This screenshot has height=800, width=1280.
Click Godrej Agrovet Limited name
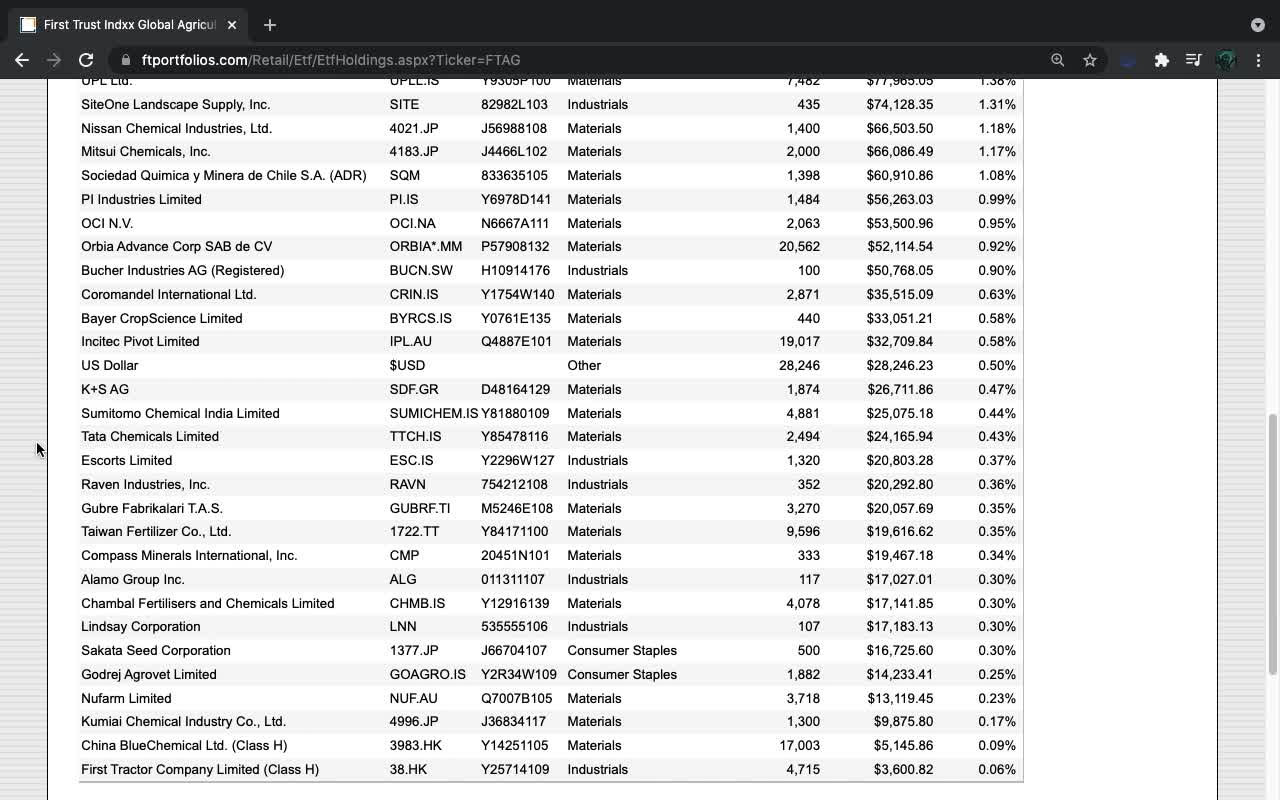149,674
